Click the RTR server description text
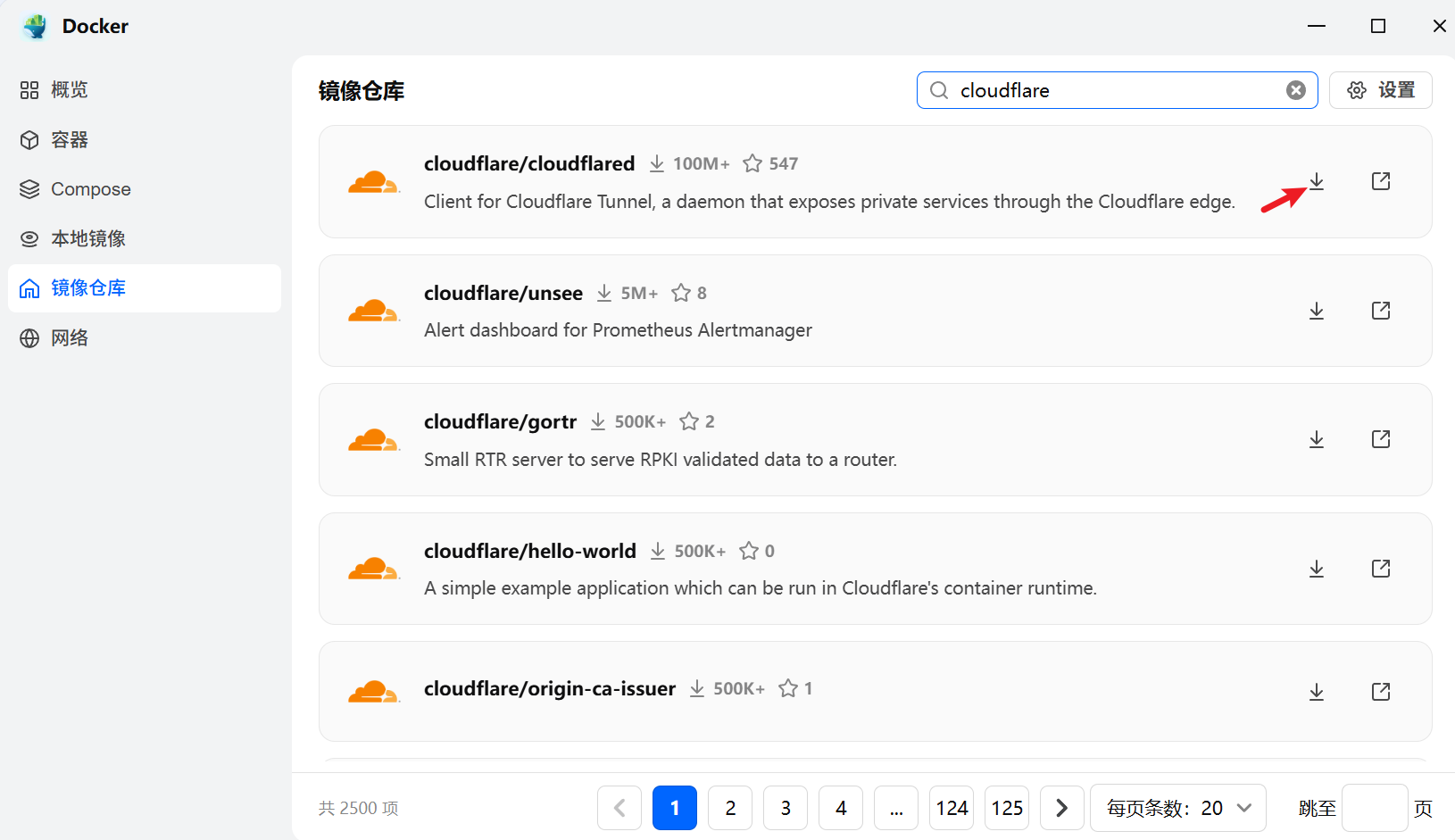This screenshot has height=840, width=1455. coord(661,460)
